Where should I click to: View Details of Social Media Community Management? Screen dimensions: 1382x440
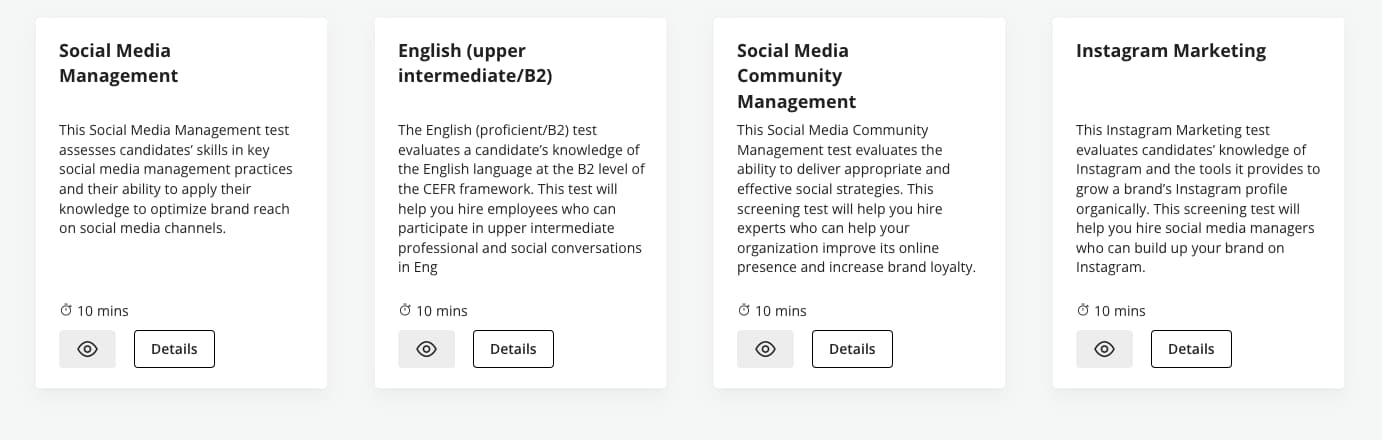tap(852, 349)
